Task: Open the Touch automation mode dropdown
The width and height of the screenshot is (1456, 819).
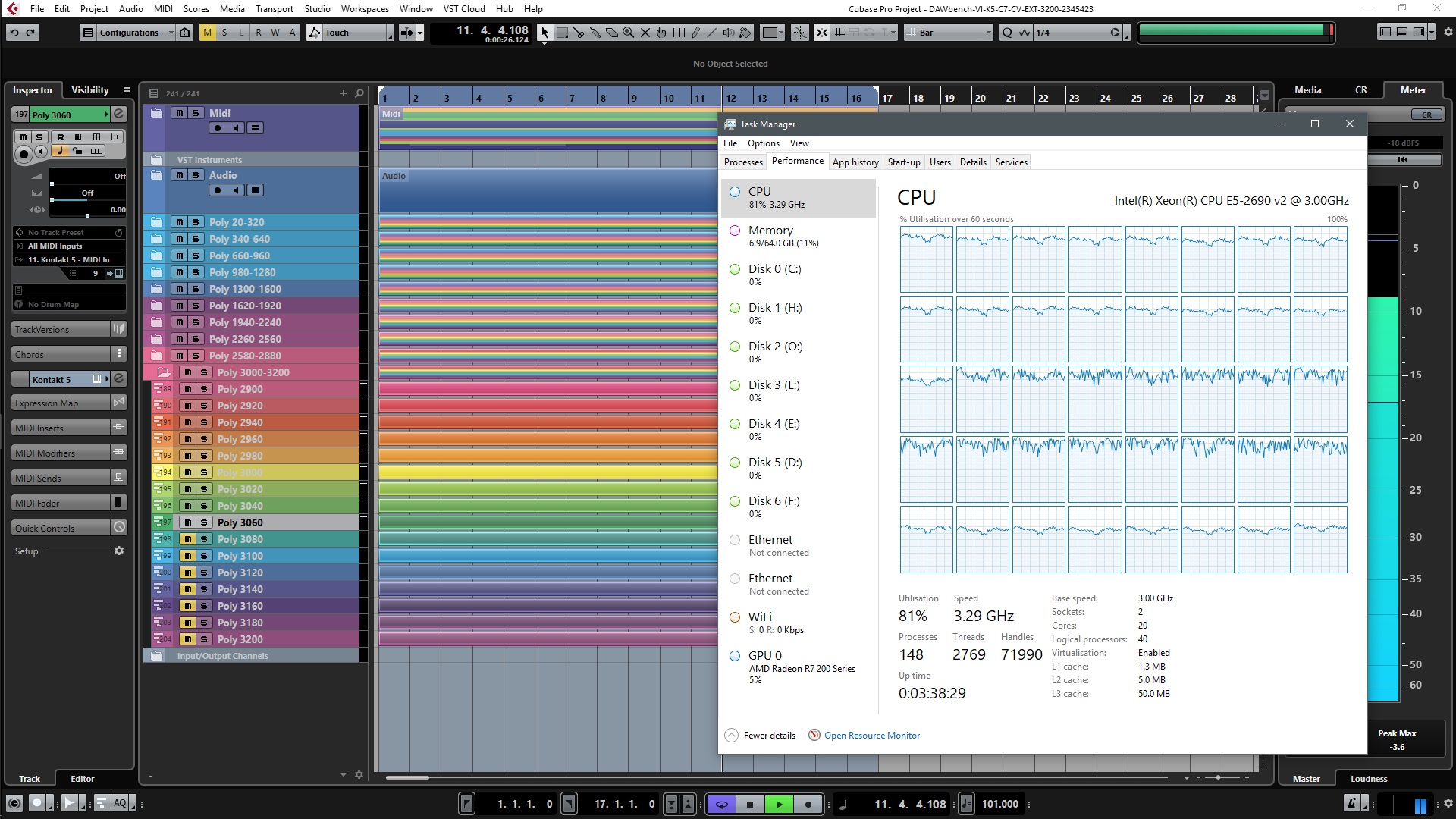Action: point(350,33)
